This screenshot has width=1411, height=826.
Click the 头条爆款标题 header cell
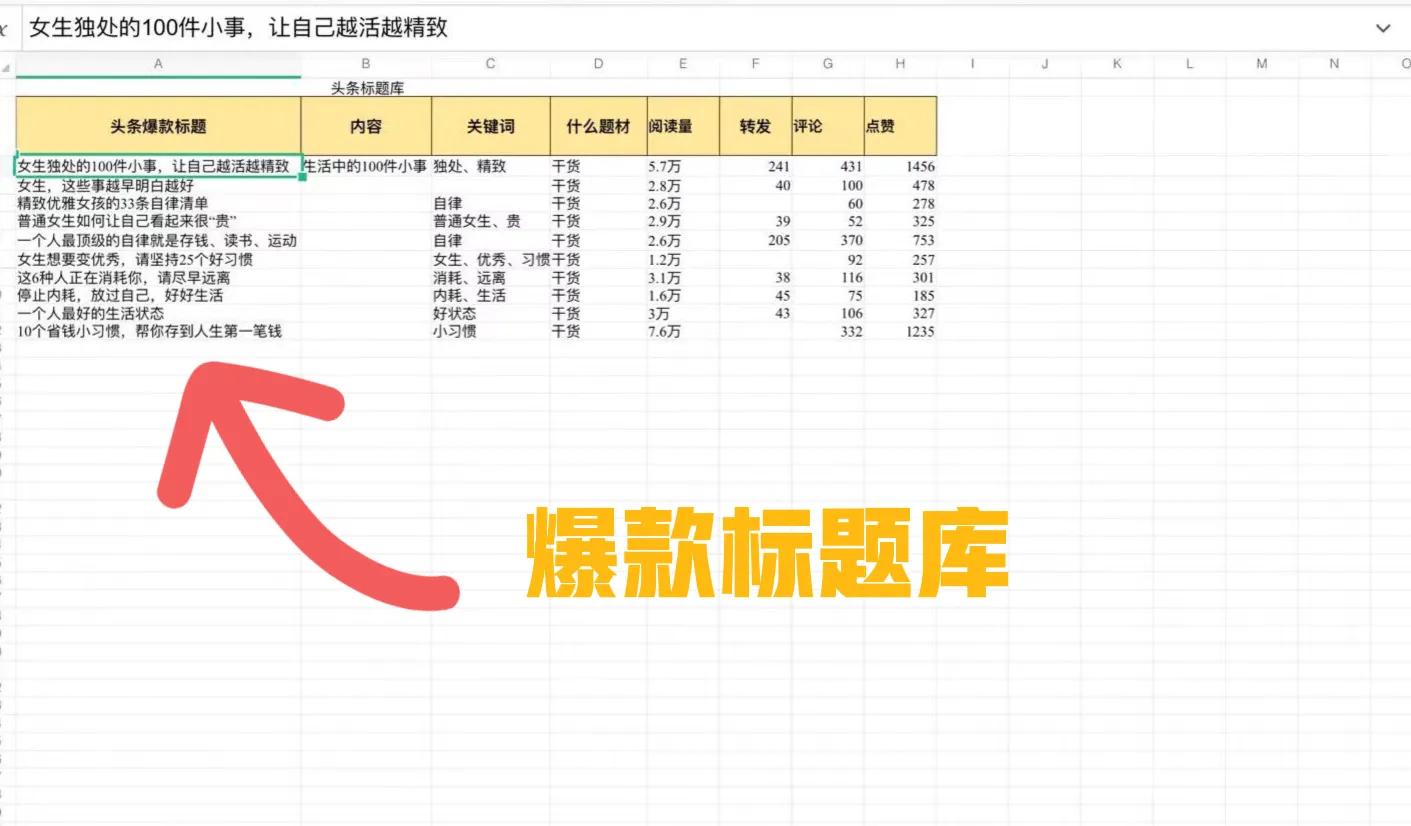pyautogui.click(x=156, y=125)
